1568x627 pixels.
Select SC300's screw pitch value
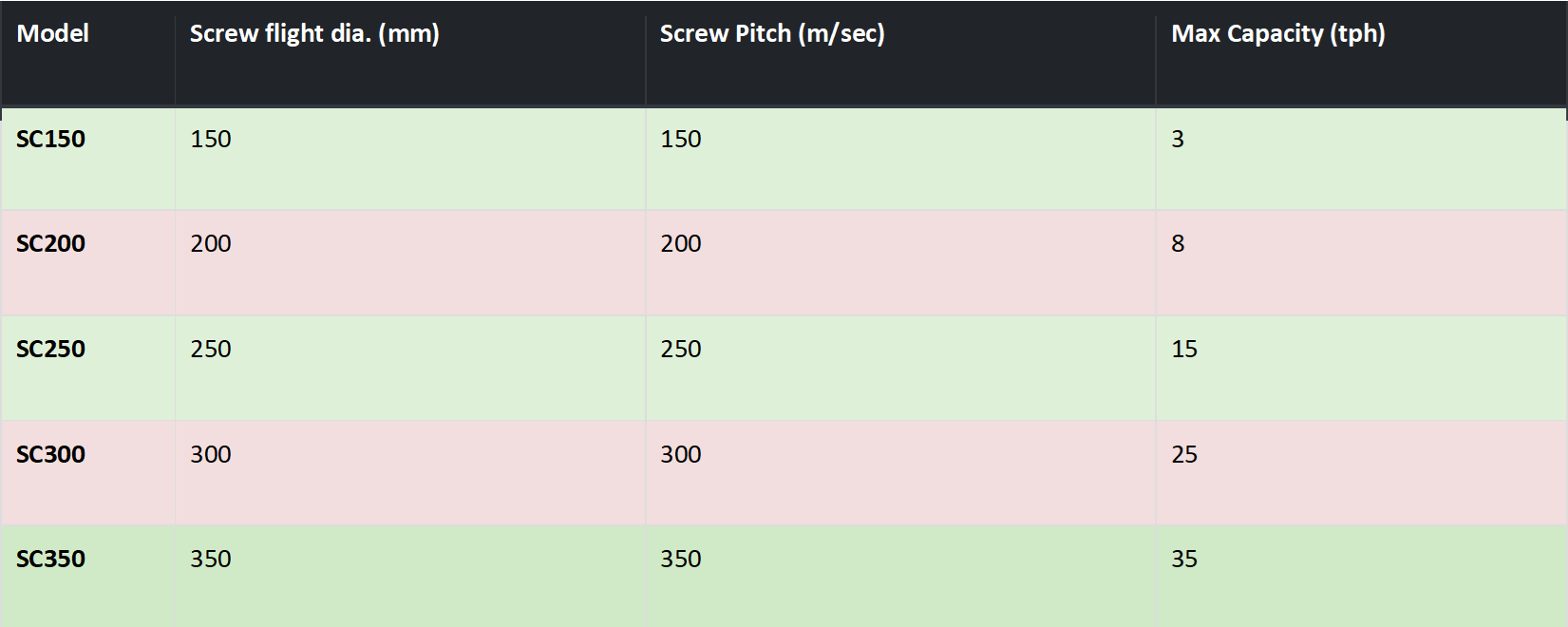(681, 455)
